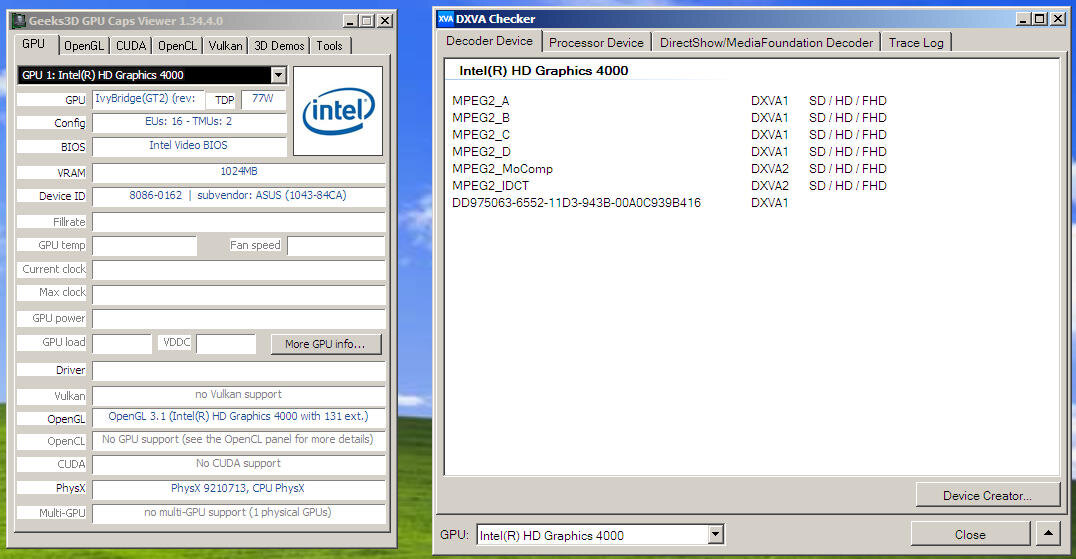Image resolution: width=1076 pixels, height=559 pixels.
Task: Click the Current clock field
Action: pos(239,270)
